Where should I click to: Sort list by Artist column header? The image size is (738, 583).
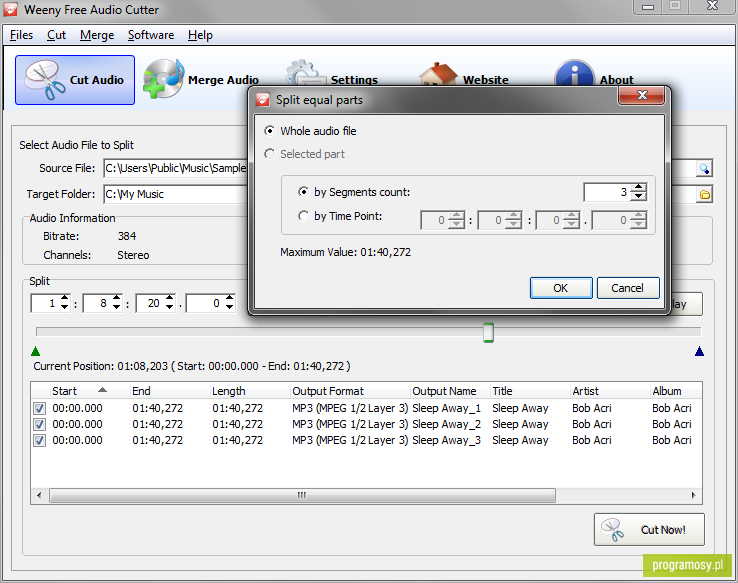point(610,391)
